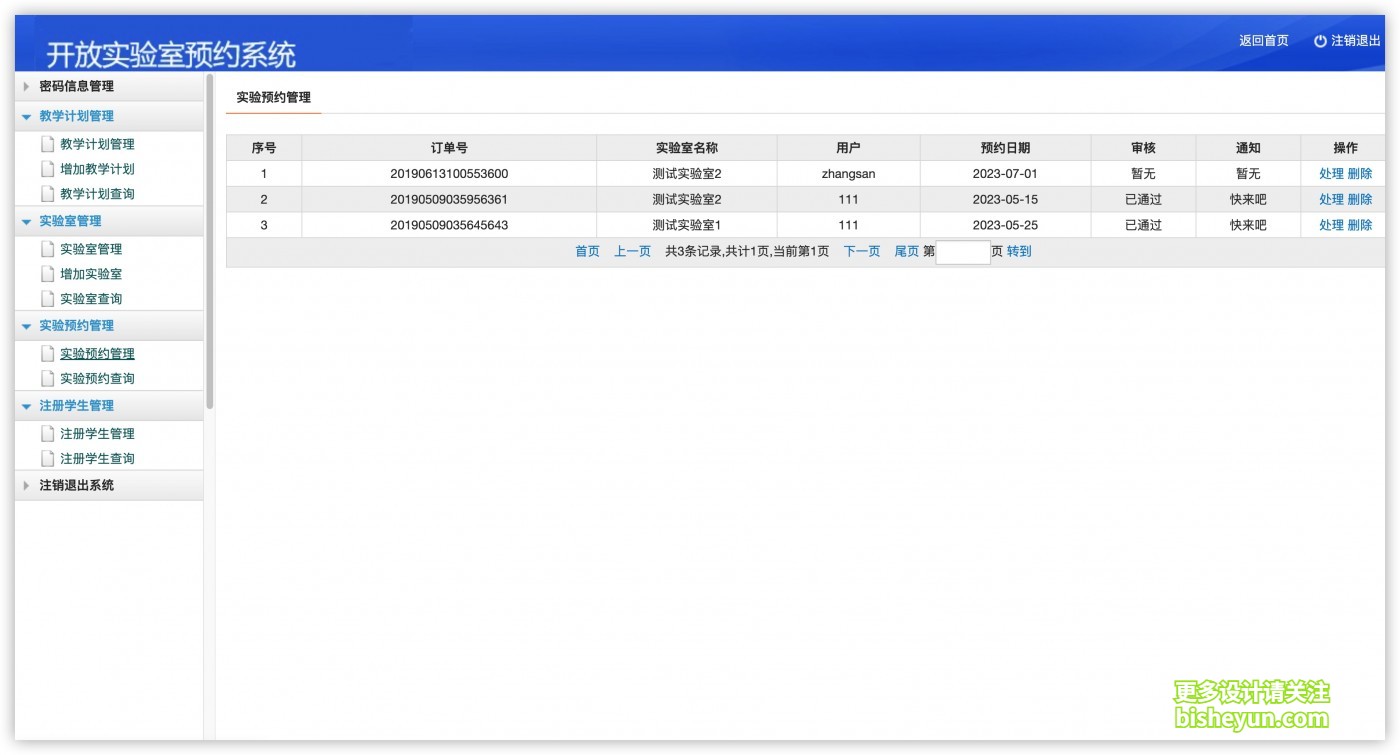Viewport: 1400px width, 755px height.
Task: Delete the 2023-05-25 reservation row
Action: [1360, 225]
